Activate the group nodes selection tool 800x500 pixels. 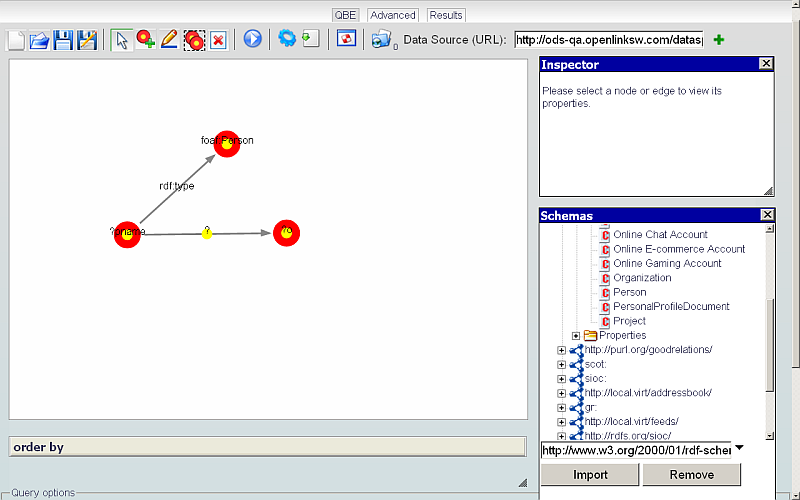coord(194,40)
